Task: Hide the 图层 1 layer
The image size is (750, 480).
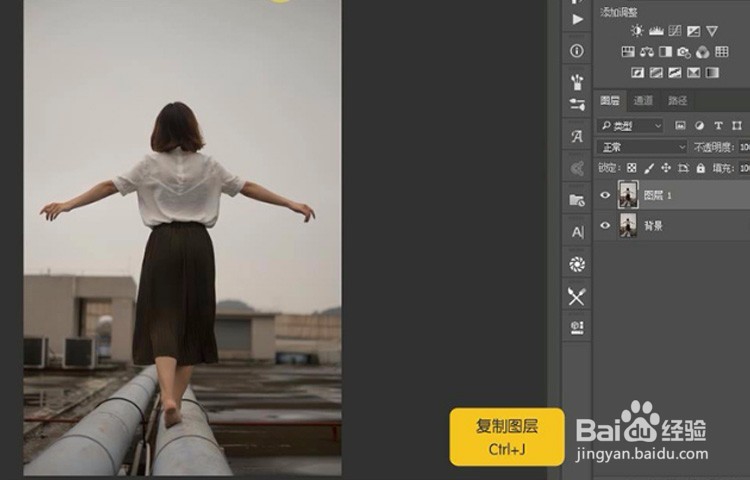Action: click(605, 195)
